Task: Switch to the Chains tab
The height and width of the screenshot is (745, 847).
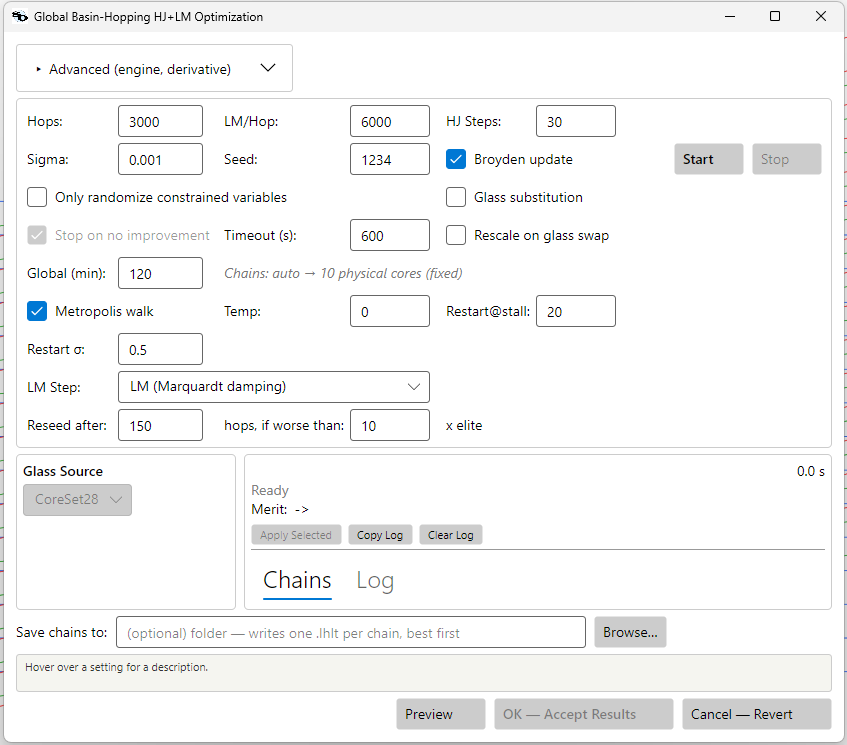Action: click(x=297, y=581)
